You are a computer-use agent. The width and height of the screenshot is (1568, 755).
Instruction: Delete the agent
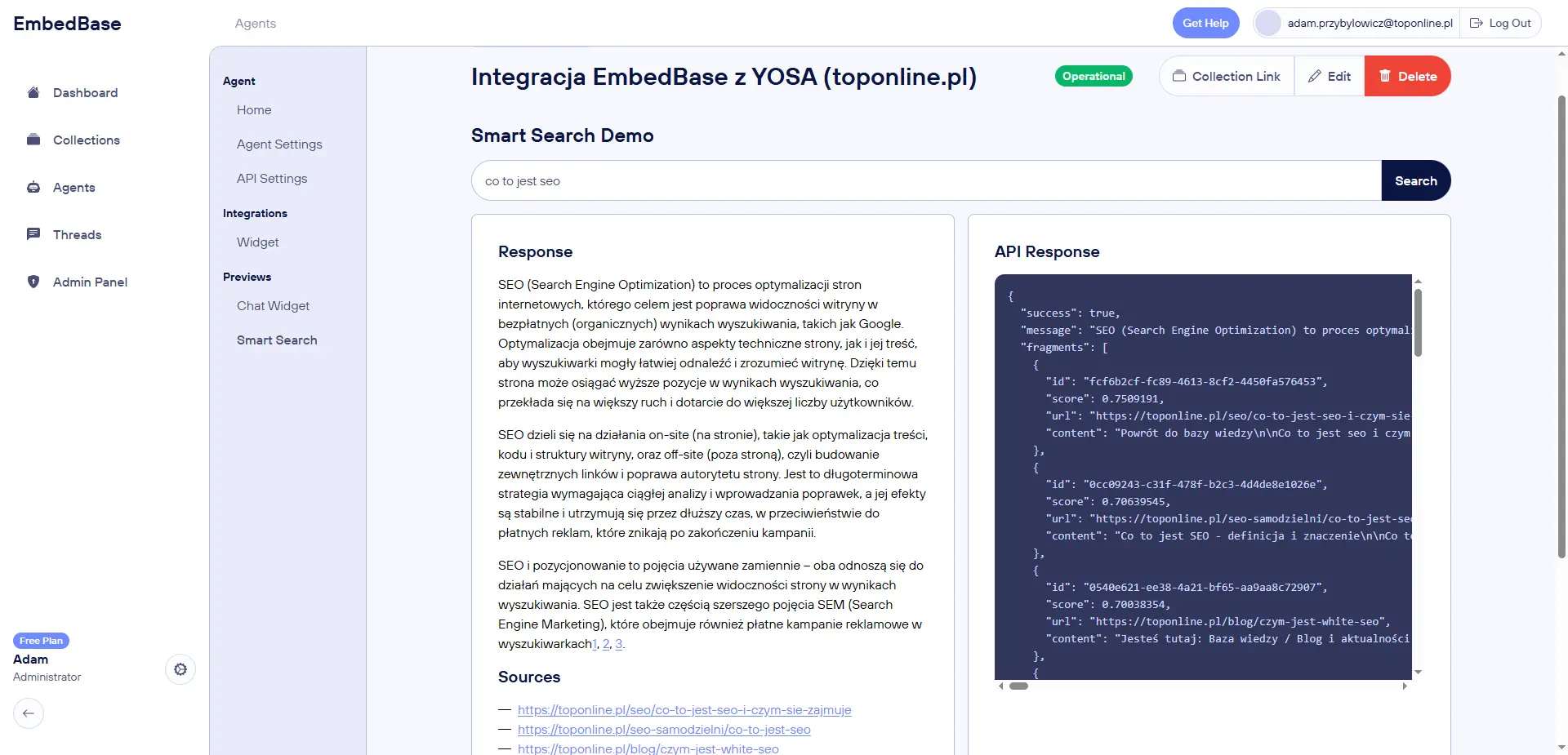pos(1408,76)
